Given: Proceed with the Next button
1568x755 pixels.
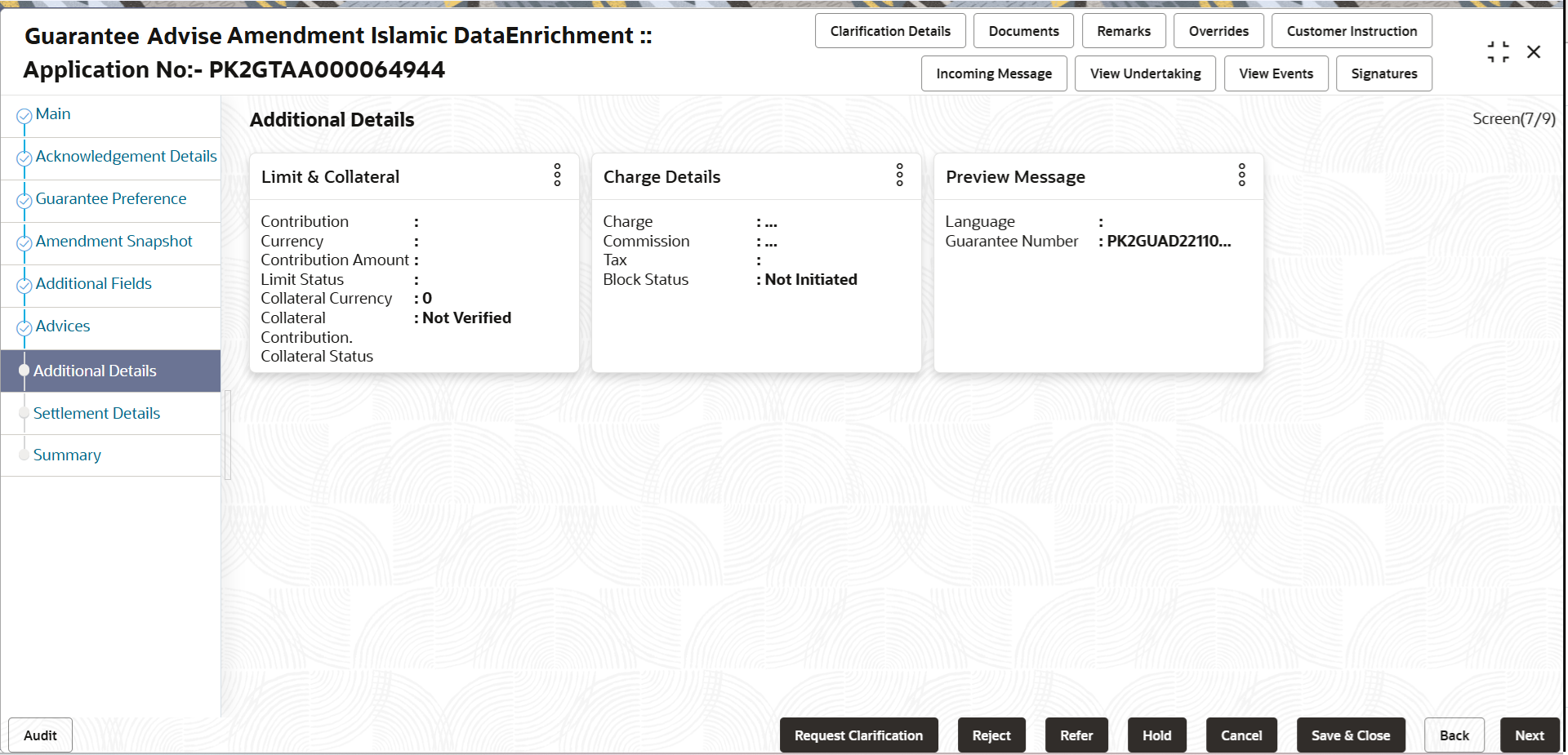Looking at the screenshot, I should [x=1530, y=735].
